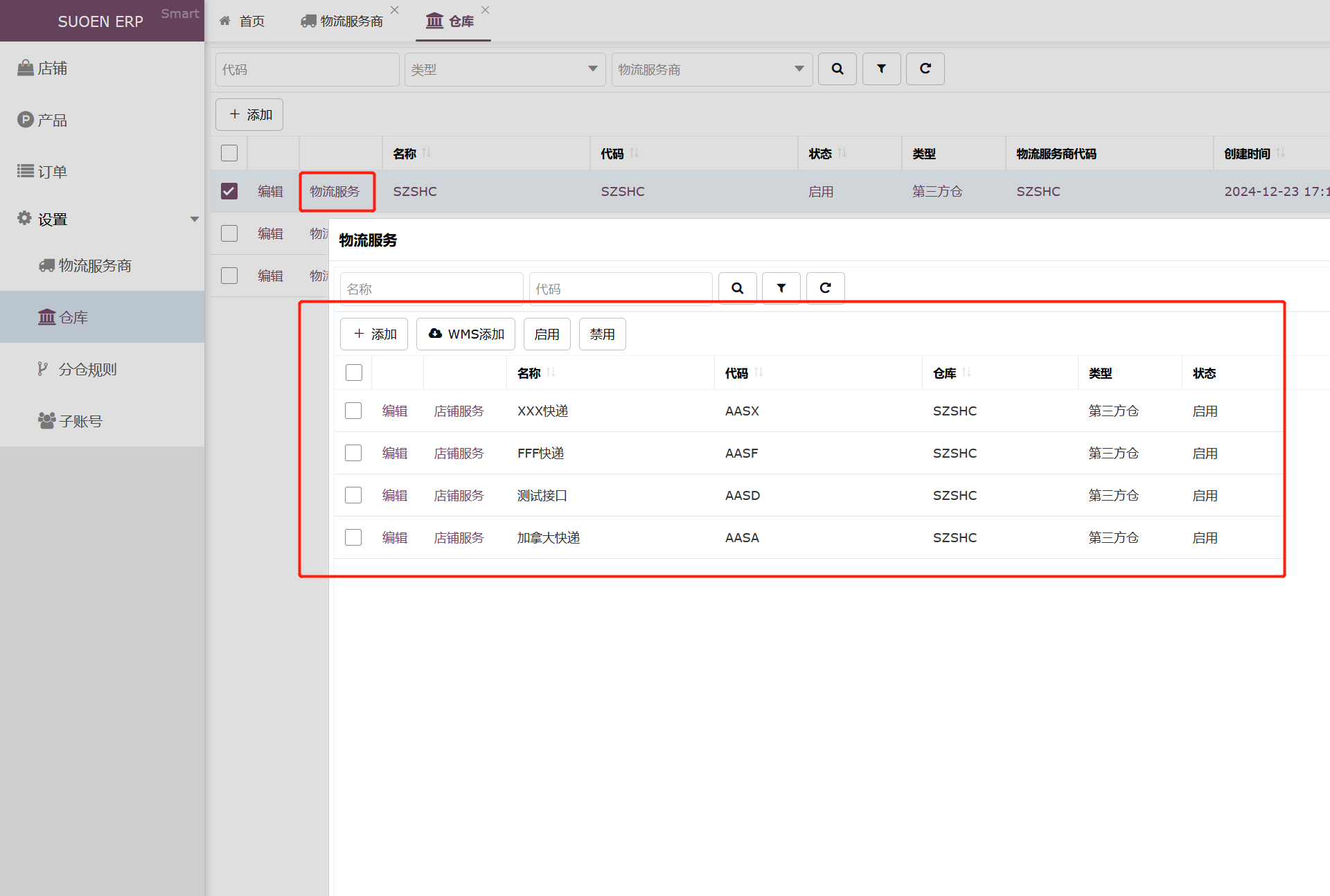Sort warehouse table by 名称 column
Viewport: 1330px width, 896px height.
pyautogui.click(x=427, y=153)
